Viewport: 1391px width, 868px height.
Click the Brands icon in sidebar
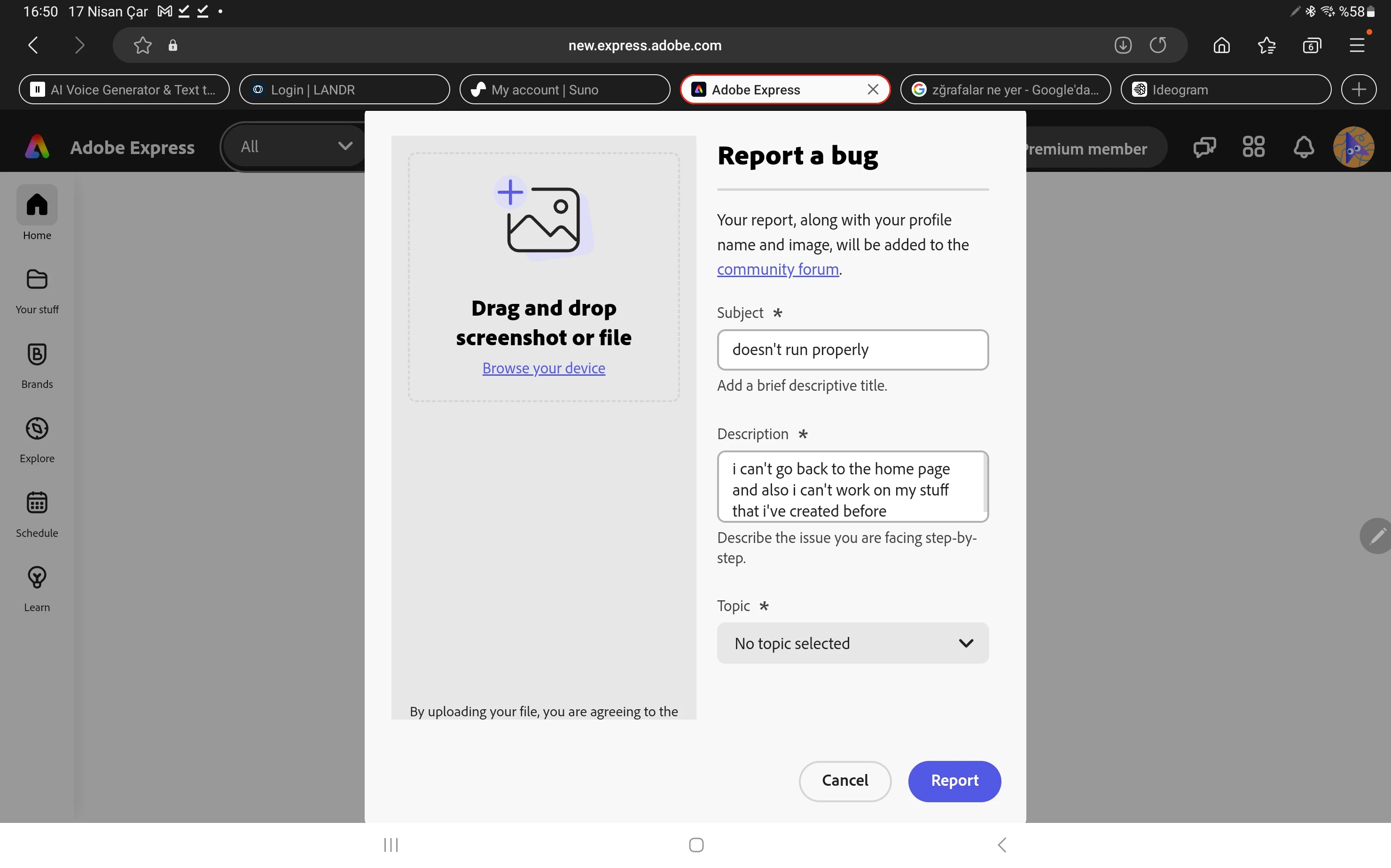point(37,354)
